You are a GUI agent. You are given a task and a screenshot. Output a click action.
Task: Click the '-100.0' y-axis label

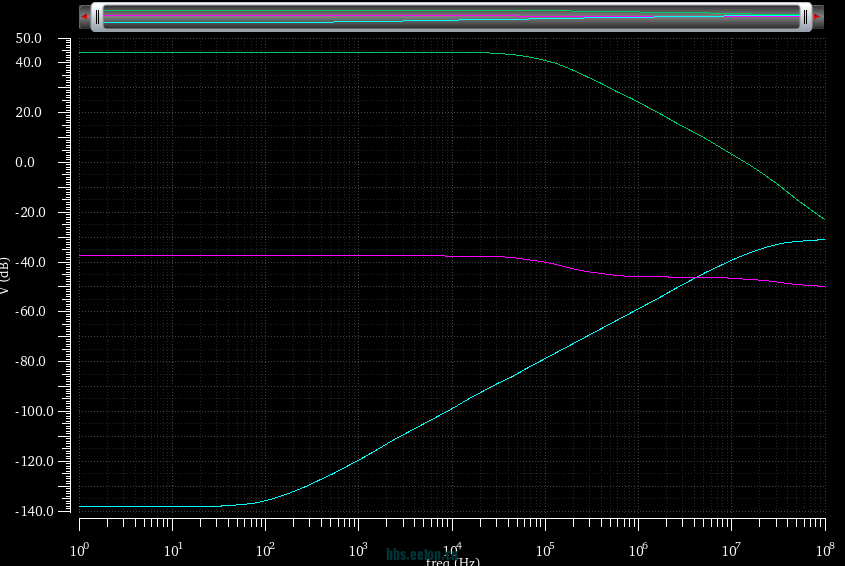point(34,412)
